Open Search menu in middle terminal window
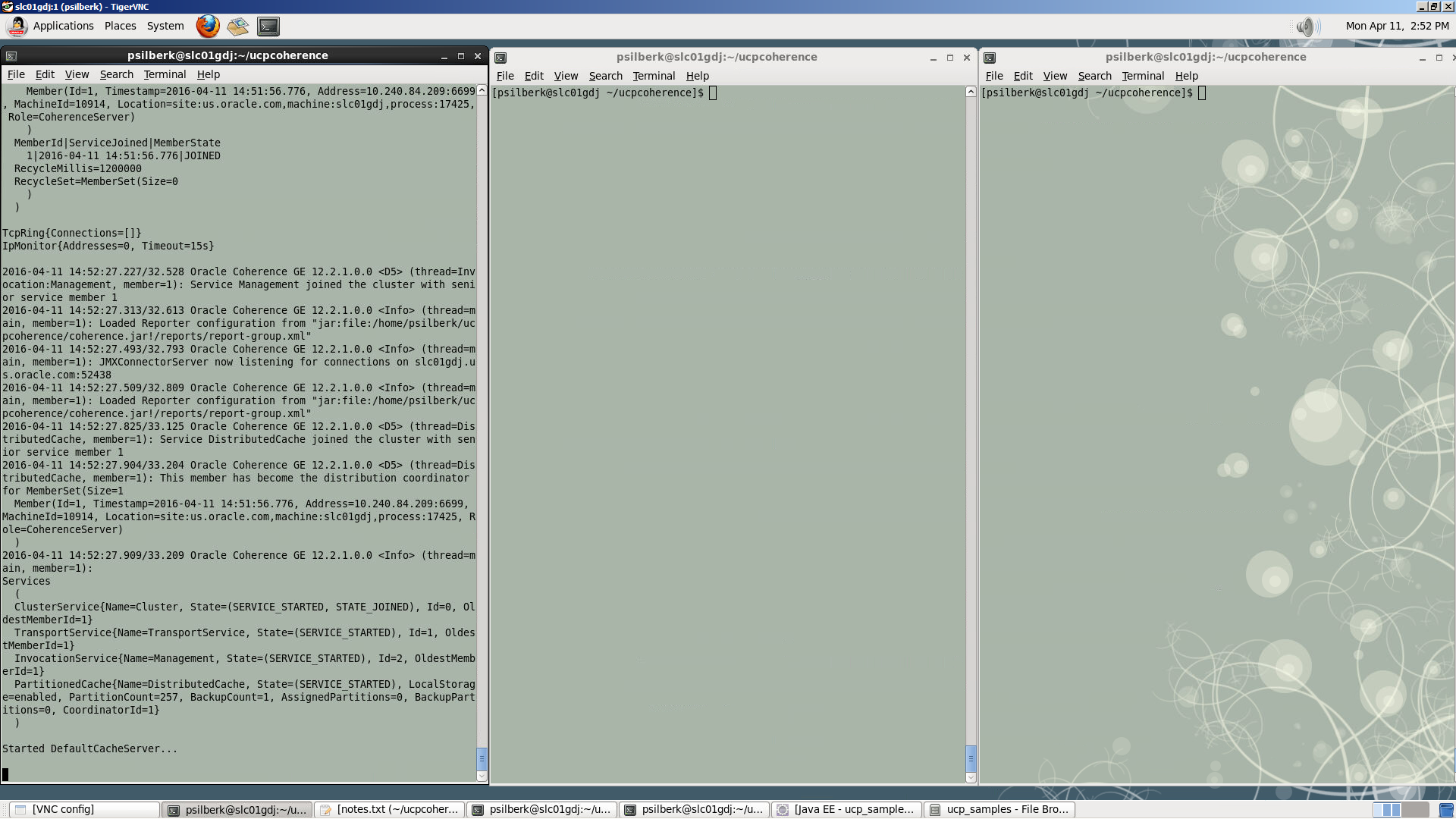Viewport: 1456px width, 819px height. point(605,76)
